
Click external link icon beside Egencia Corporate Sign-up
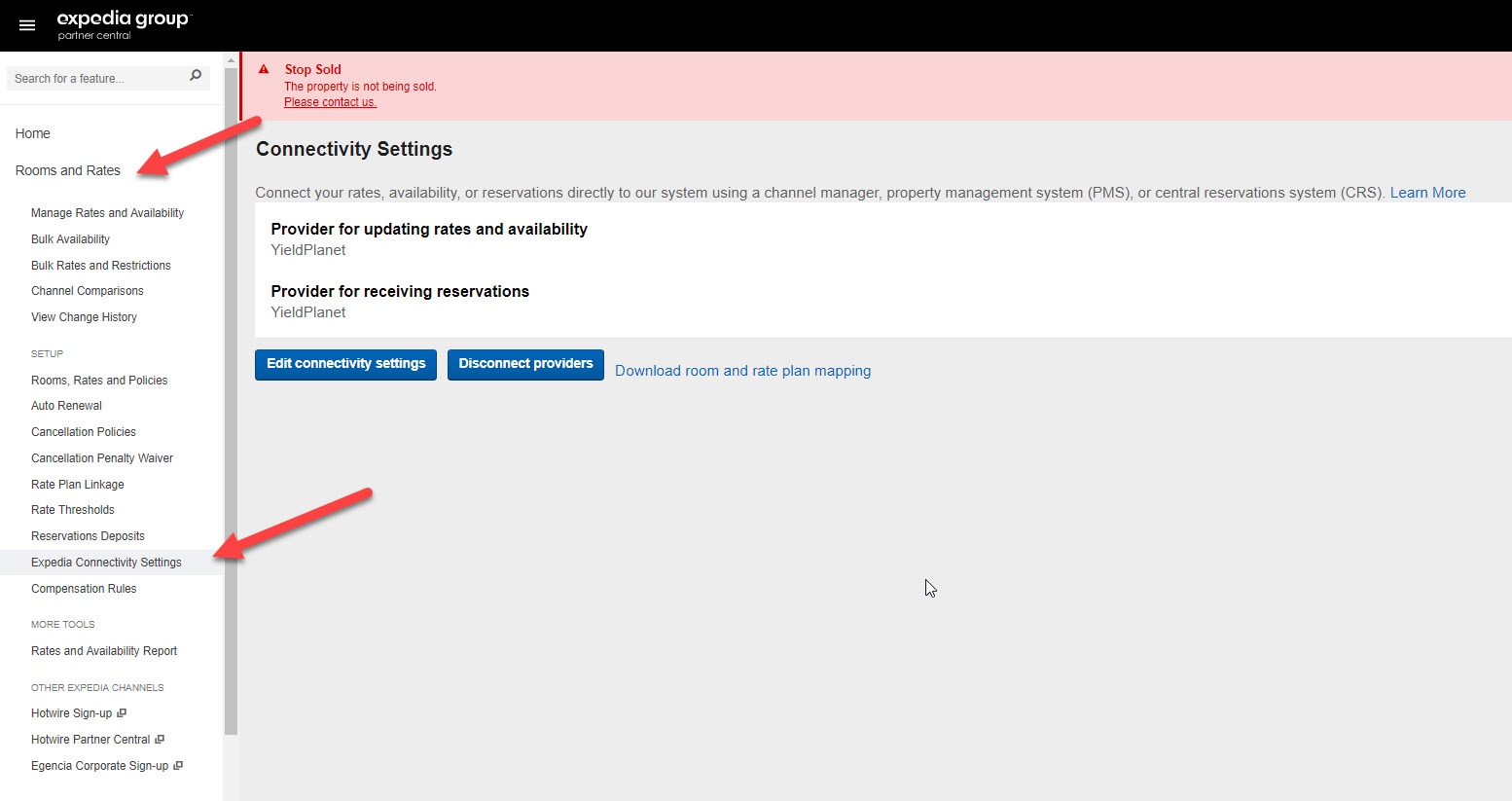(x=178, y=766)
